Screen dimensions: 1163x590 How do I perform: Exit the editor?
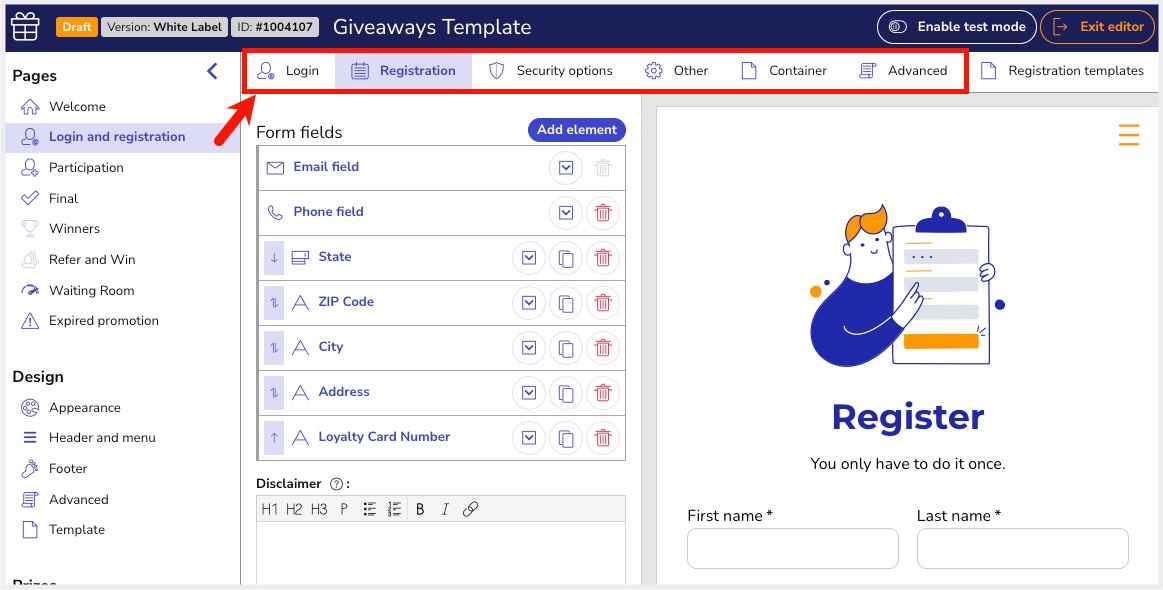(1097, 27)
